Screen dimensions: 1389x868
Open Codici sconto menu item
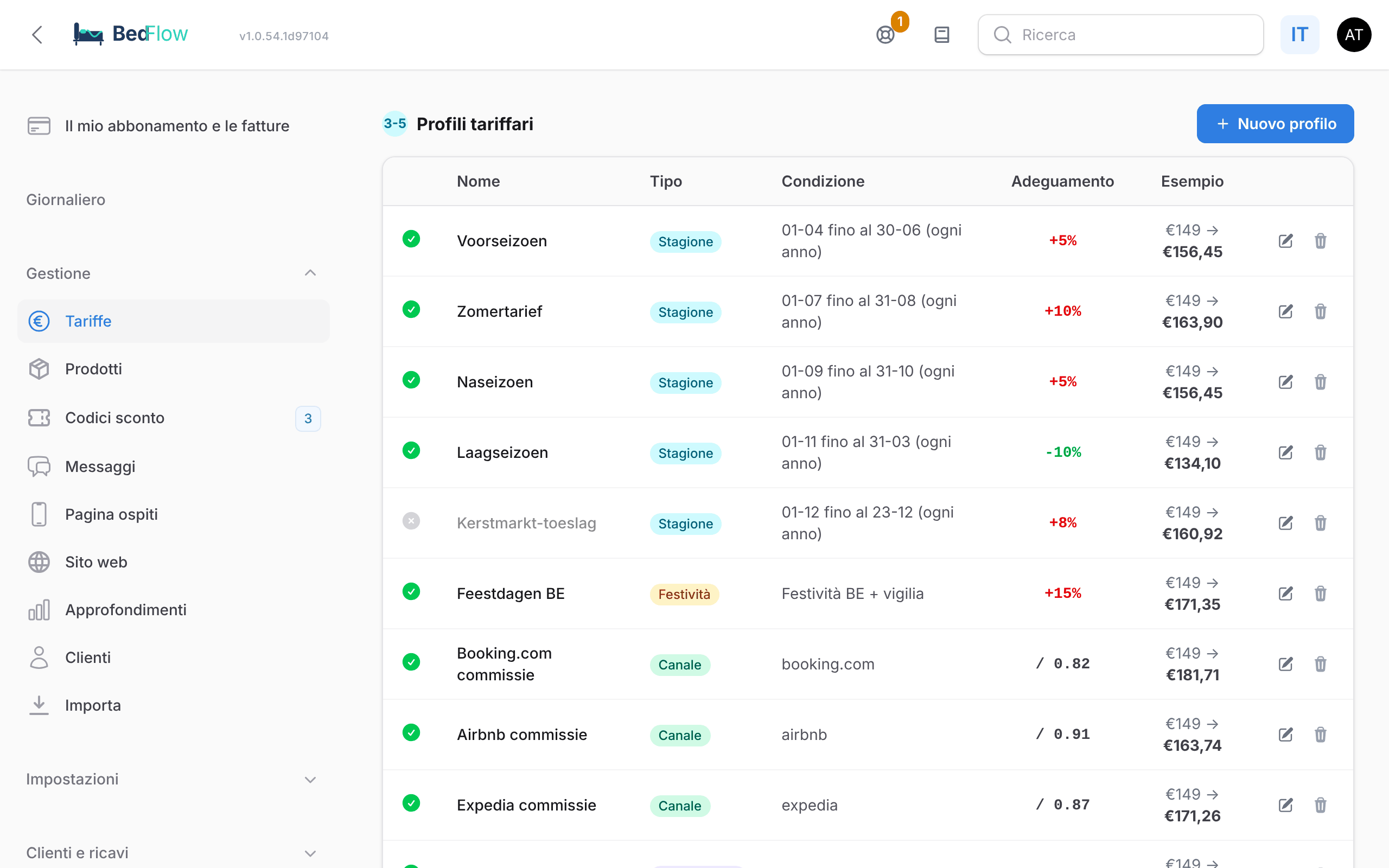[173, 418]
